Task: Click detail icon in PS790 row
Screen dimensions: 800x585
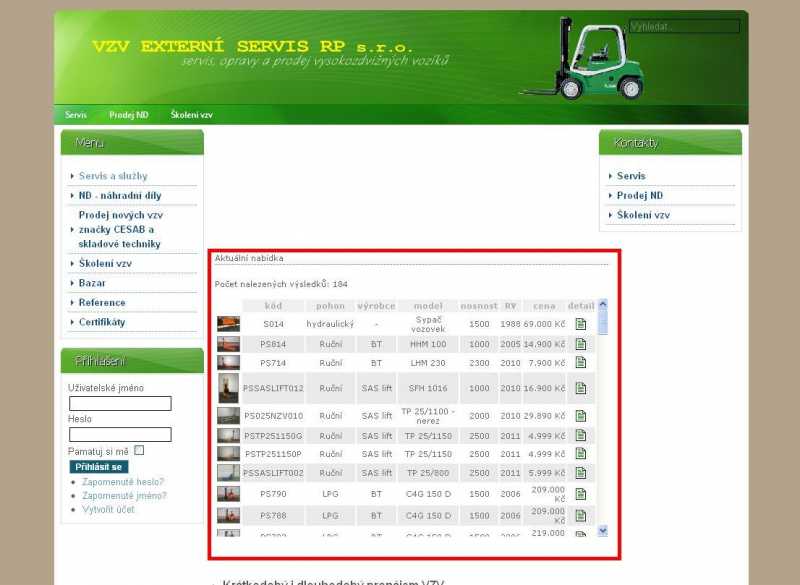Action: pyautogui.click(x=580, y=494)
